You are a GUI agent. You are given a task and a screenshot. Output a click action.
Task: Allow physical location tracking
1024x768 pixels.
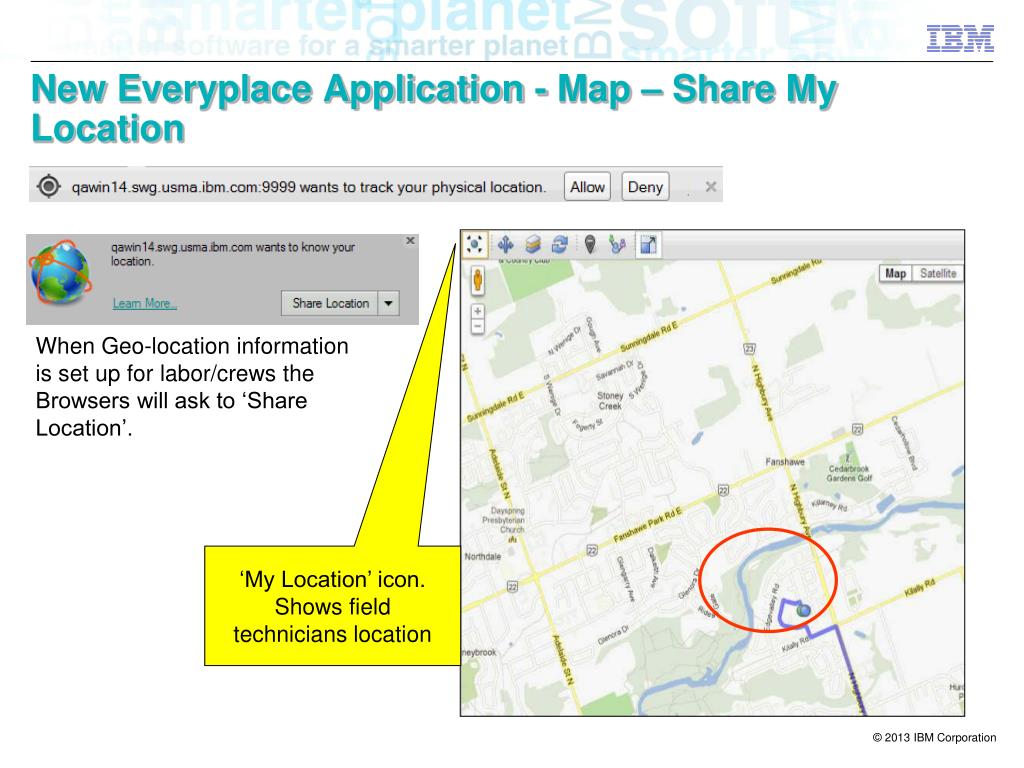[x=587, y=187]
